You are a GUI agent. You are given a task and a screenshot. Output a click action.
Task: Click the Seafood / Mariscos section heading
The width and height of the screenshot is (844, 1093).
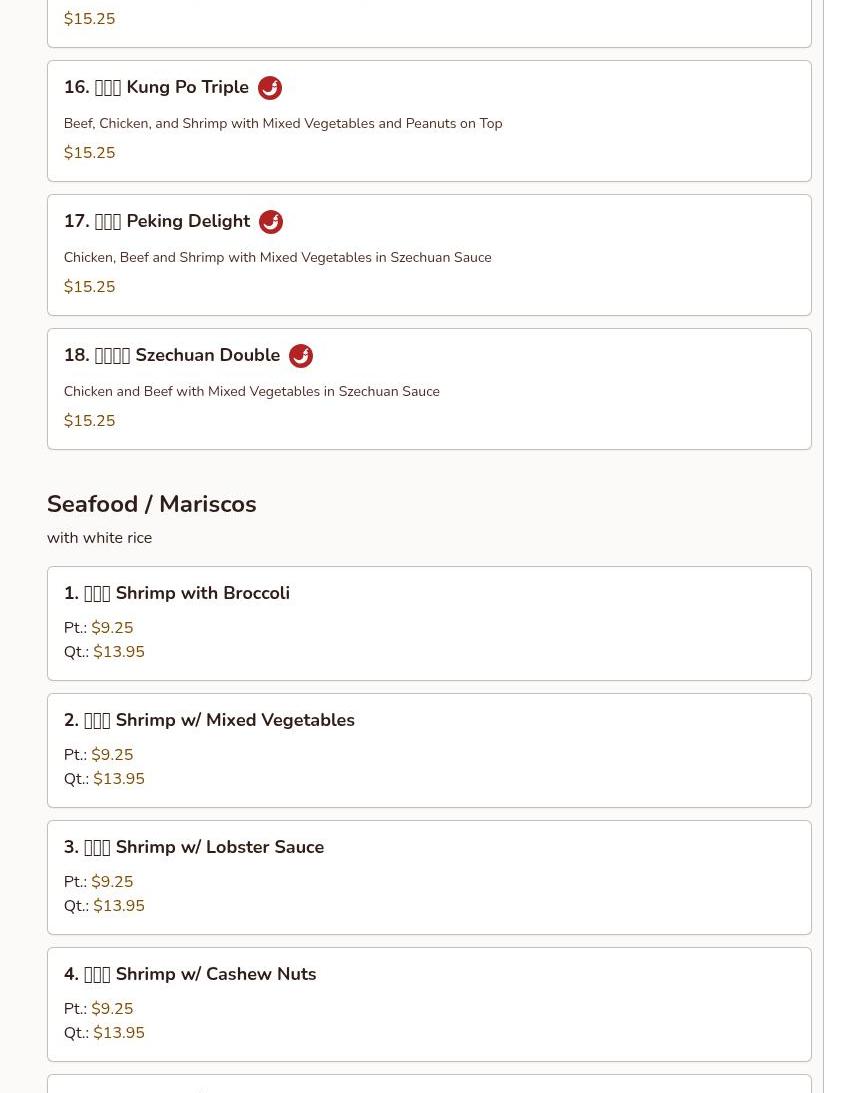click(152, 504)
